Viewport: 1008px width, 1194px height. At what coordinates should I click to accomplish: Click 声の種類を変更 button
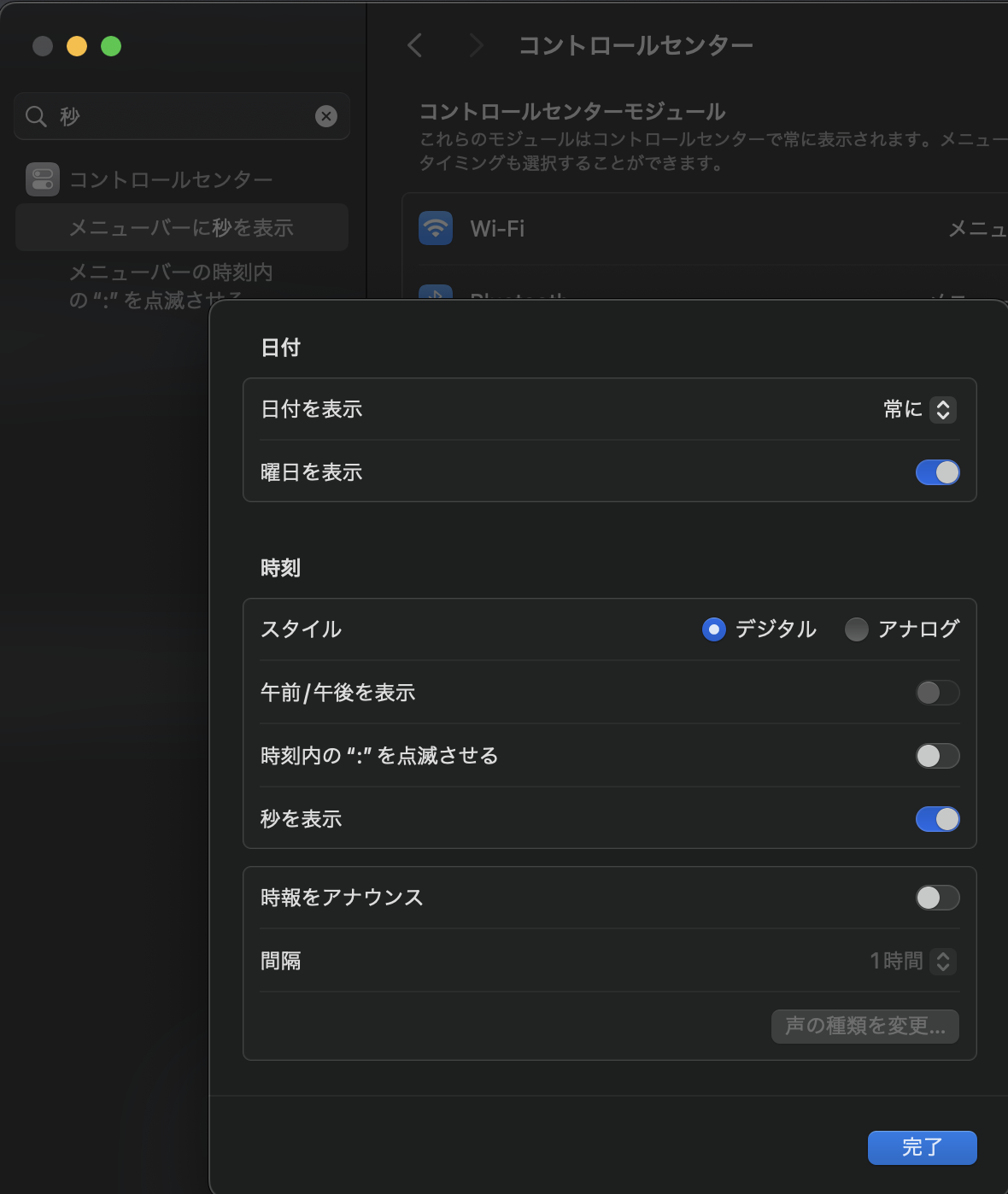pyautogui.click(x=864, y=1026)
